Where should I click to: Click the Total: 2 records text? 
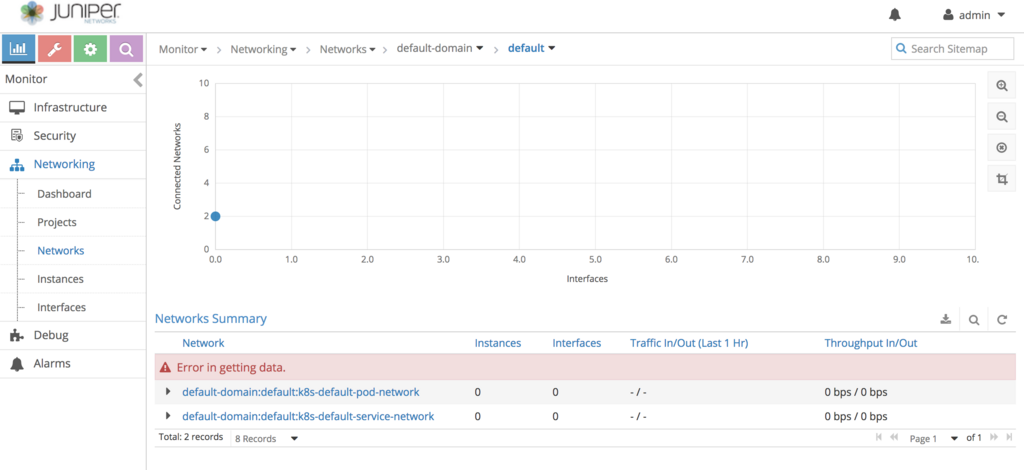click(191, 437)
